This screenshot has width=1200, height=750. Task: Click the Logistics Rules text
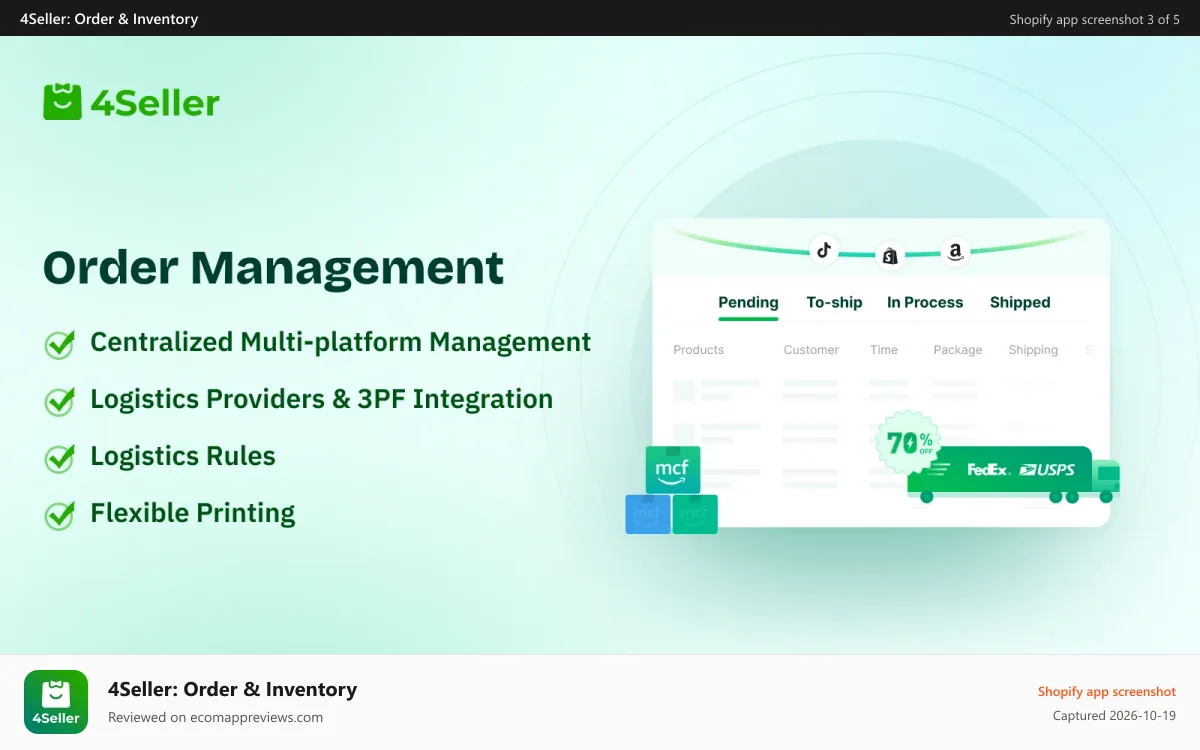183,456
